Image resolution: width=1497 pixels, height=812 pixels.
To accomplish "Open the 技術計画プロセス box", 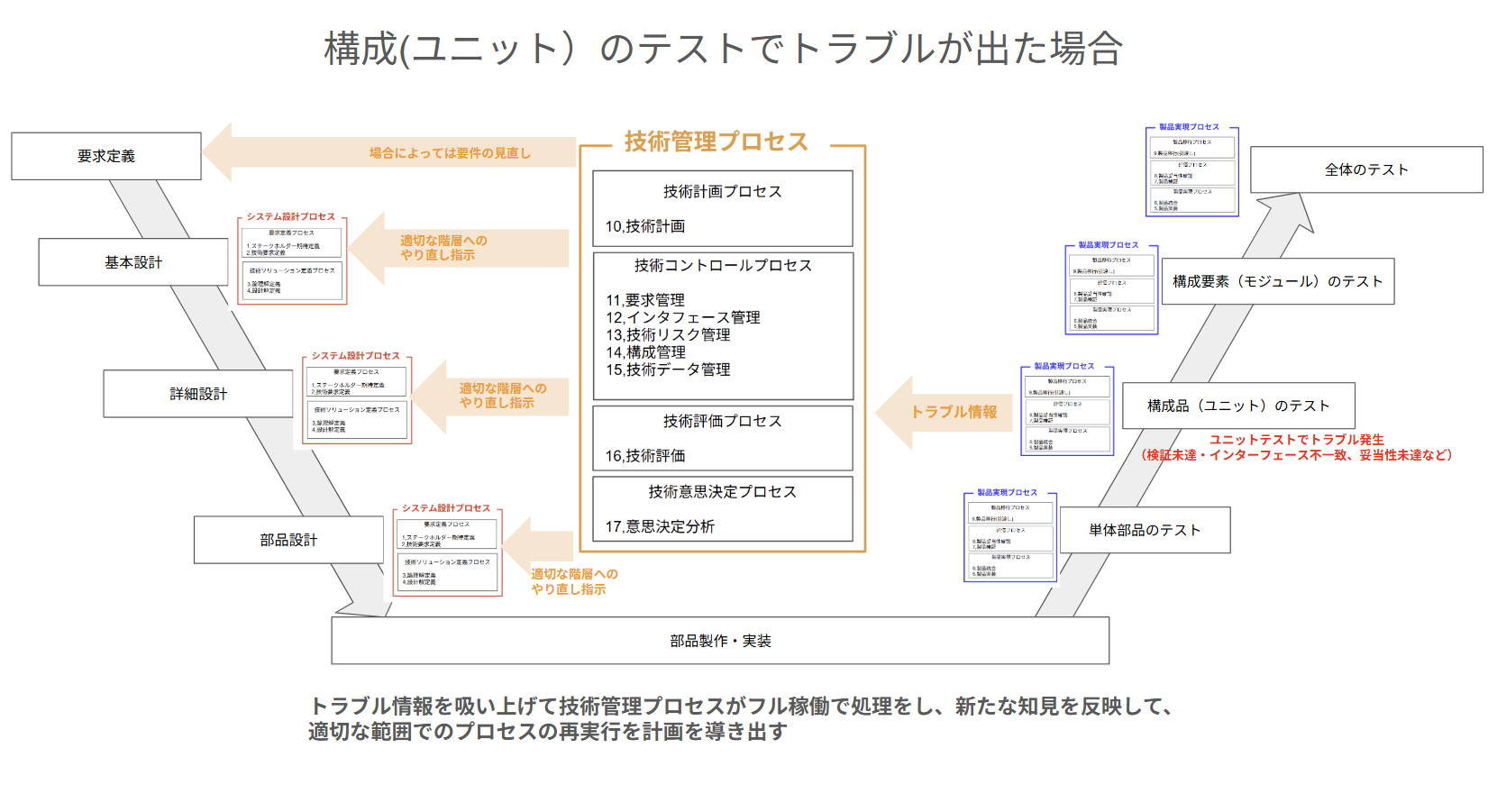I will tap(723, 206).
